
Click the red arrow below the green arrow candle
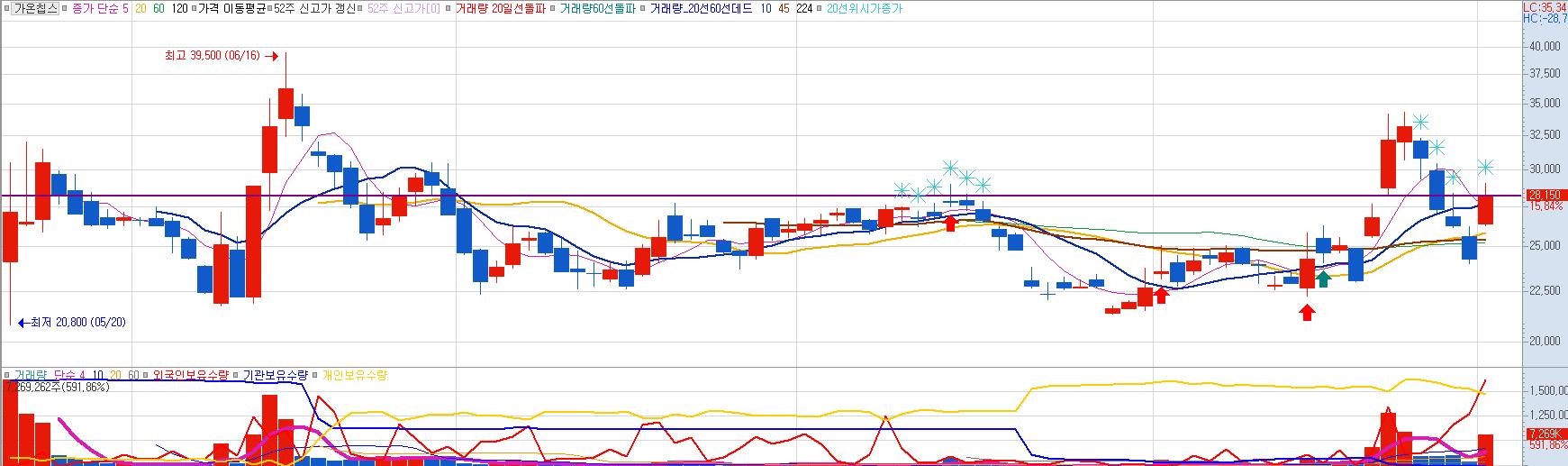(x=1308, y=312)
